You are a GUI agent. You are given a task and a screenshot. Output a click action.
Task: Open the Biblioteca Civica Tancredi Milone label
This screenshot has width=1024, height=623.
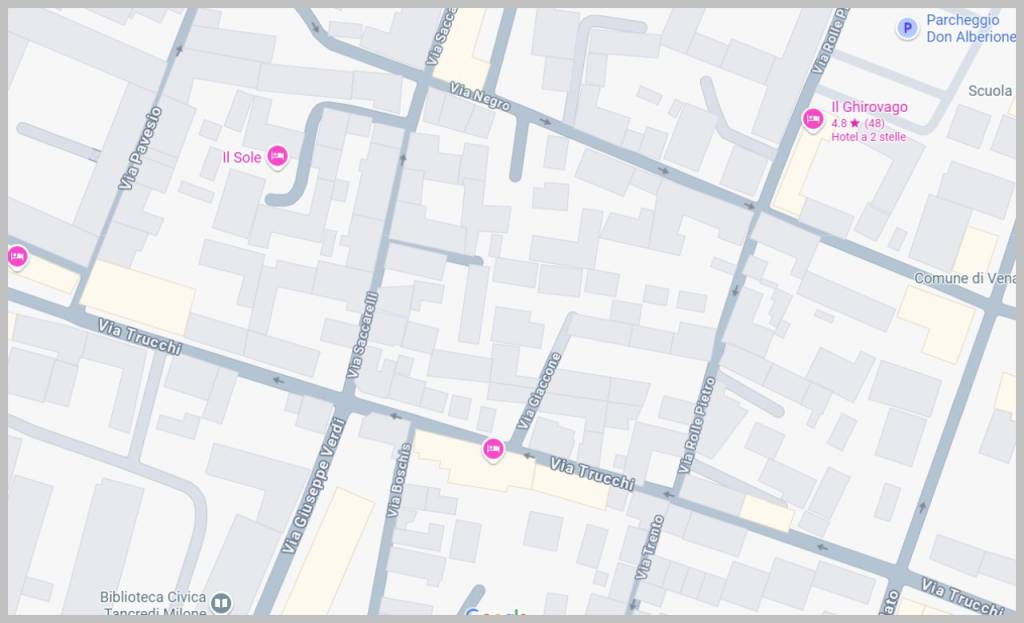150,603
